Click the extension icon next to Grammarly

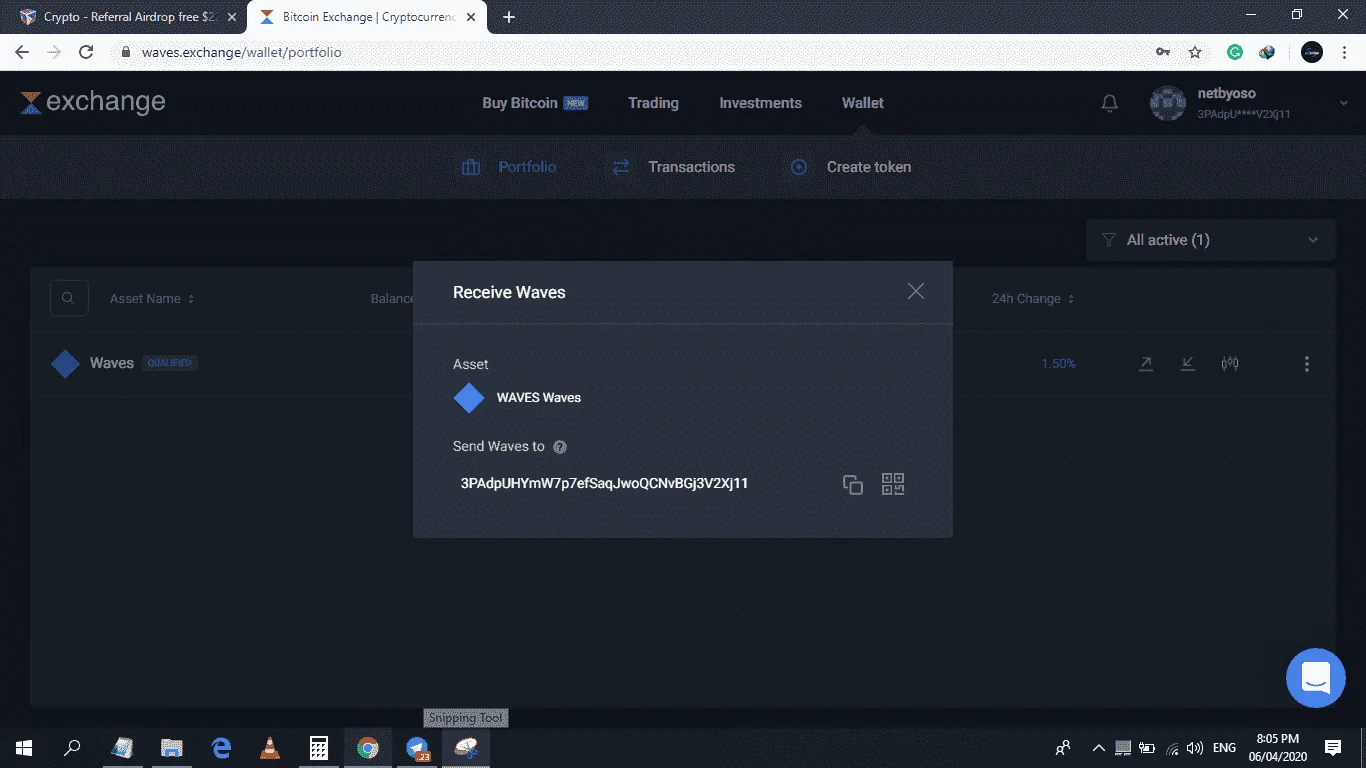1267,52
